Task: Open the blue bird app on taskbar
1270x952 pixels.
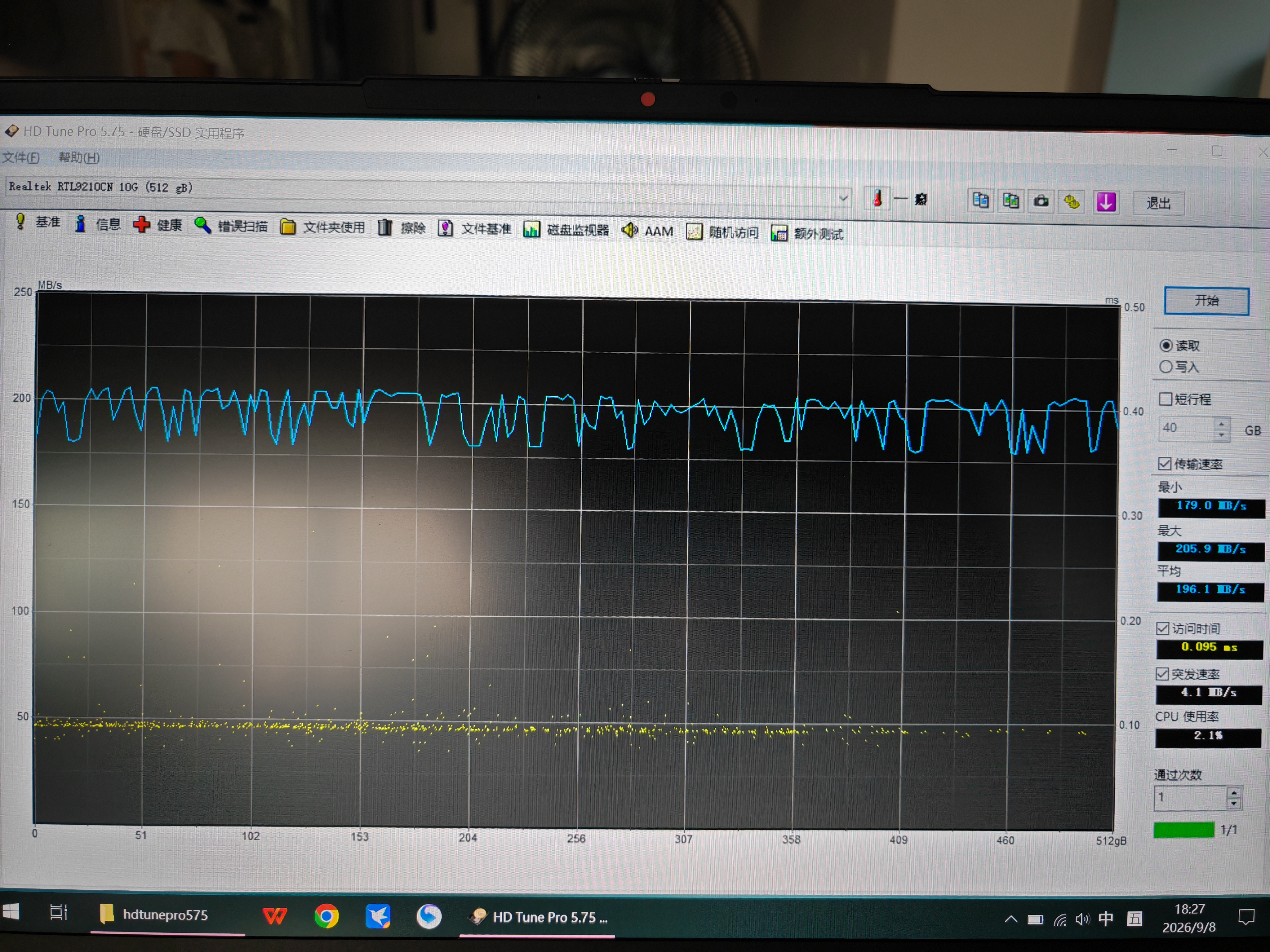Action: 378,916
